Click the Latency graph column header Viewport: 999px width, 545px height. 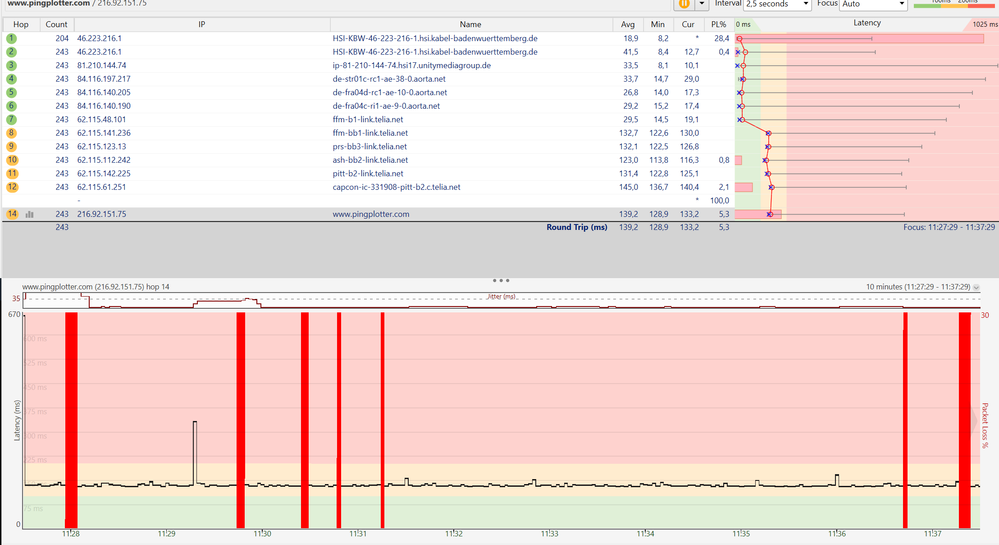[x=866, y=23]
